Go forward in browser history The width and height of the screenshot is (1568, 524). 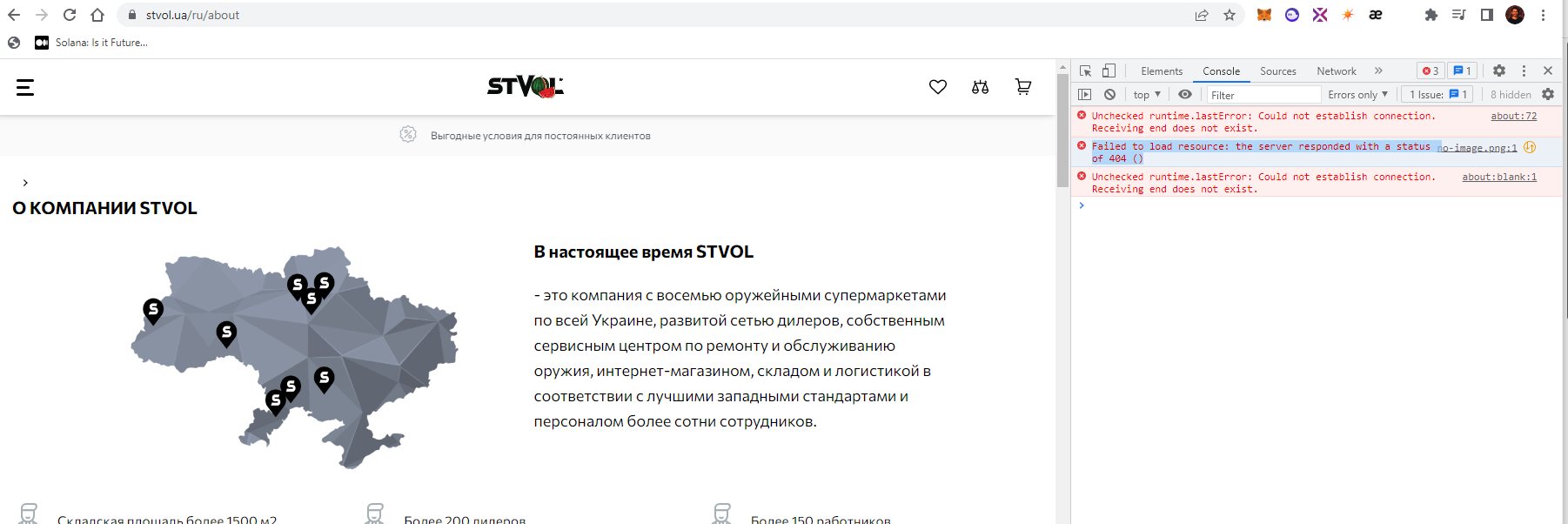[x=42, y=15]
